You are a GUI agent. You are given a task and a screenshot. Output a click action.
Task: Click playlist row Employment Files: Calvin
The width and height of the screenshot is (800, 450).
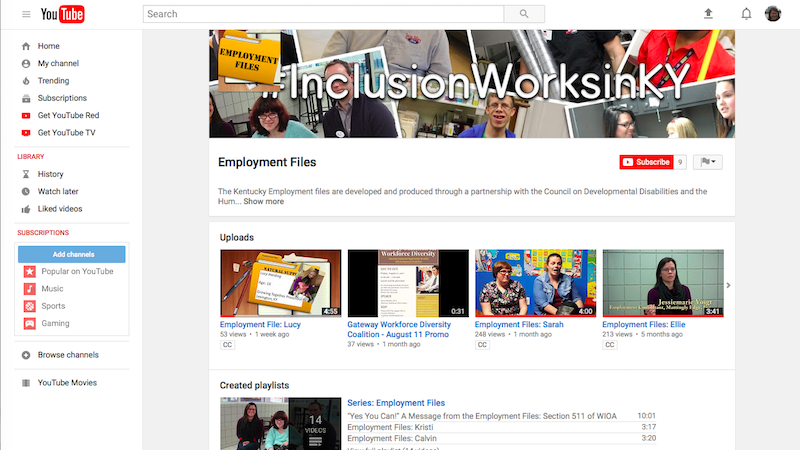pyautogui.click(x=502, y=438)
